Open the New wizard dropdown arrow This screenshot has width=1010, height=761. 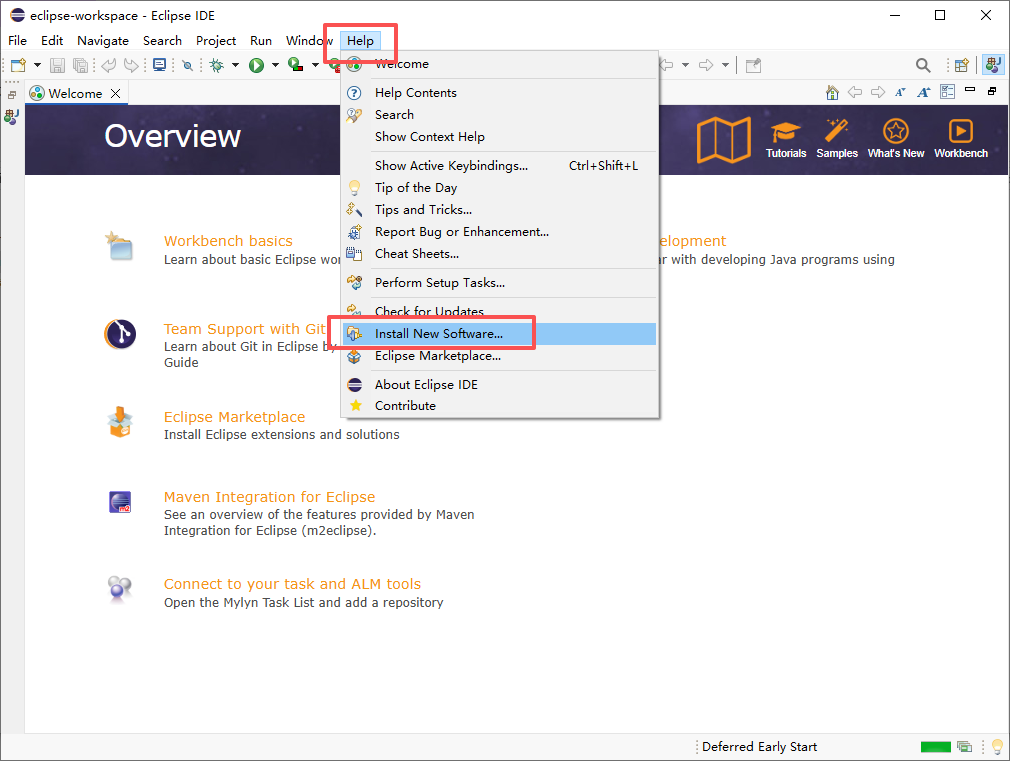pos(37,65)
